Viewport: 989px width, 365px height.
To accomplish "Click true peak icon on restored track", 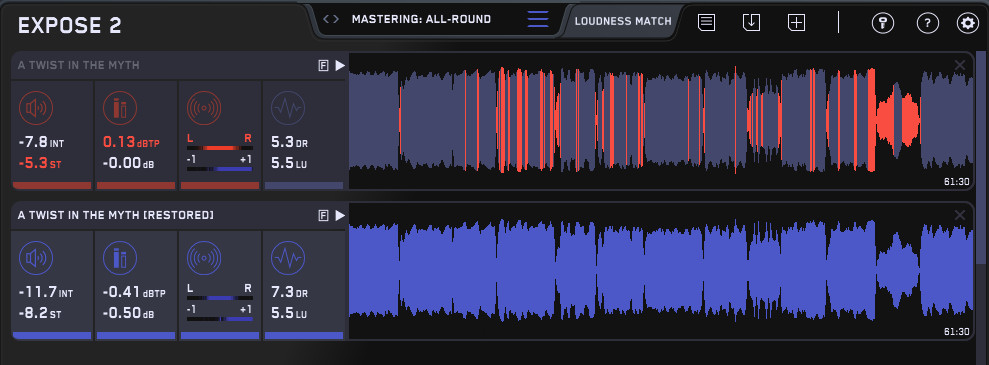I will pos(120,258).
